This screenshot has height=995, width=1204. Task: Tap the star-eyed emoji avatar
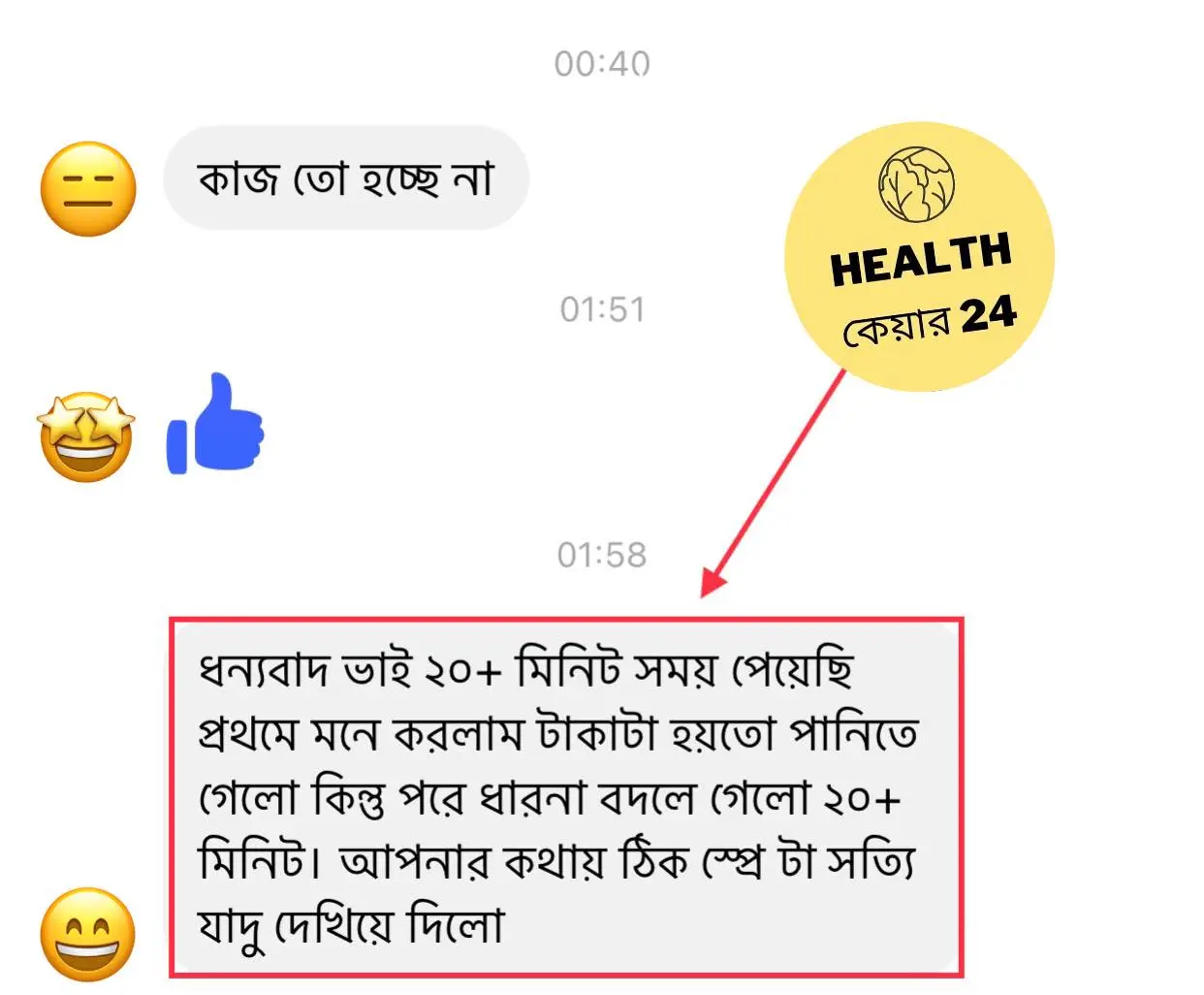pyautogui.click(x=86, y=436)
